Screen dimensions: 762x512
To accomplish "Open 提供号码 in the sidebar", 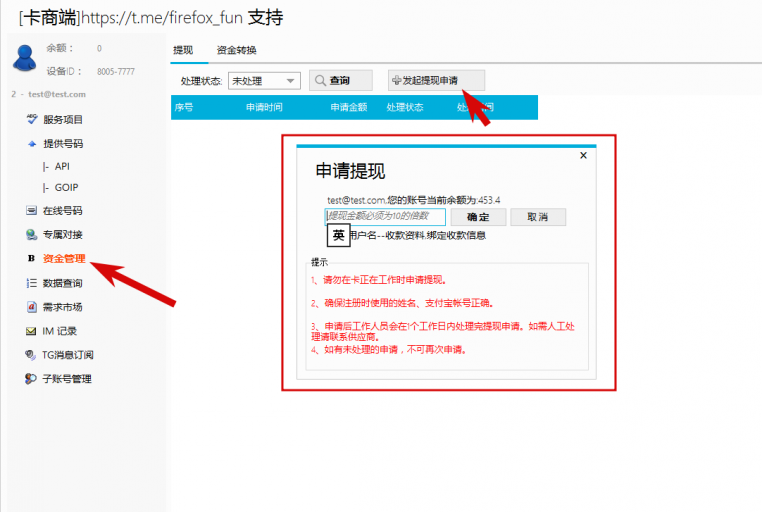I will [x=63, y=144].
